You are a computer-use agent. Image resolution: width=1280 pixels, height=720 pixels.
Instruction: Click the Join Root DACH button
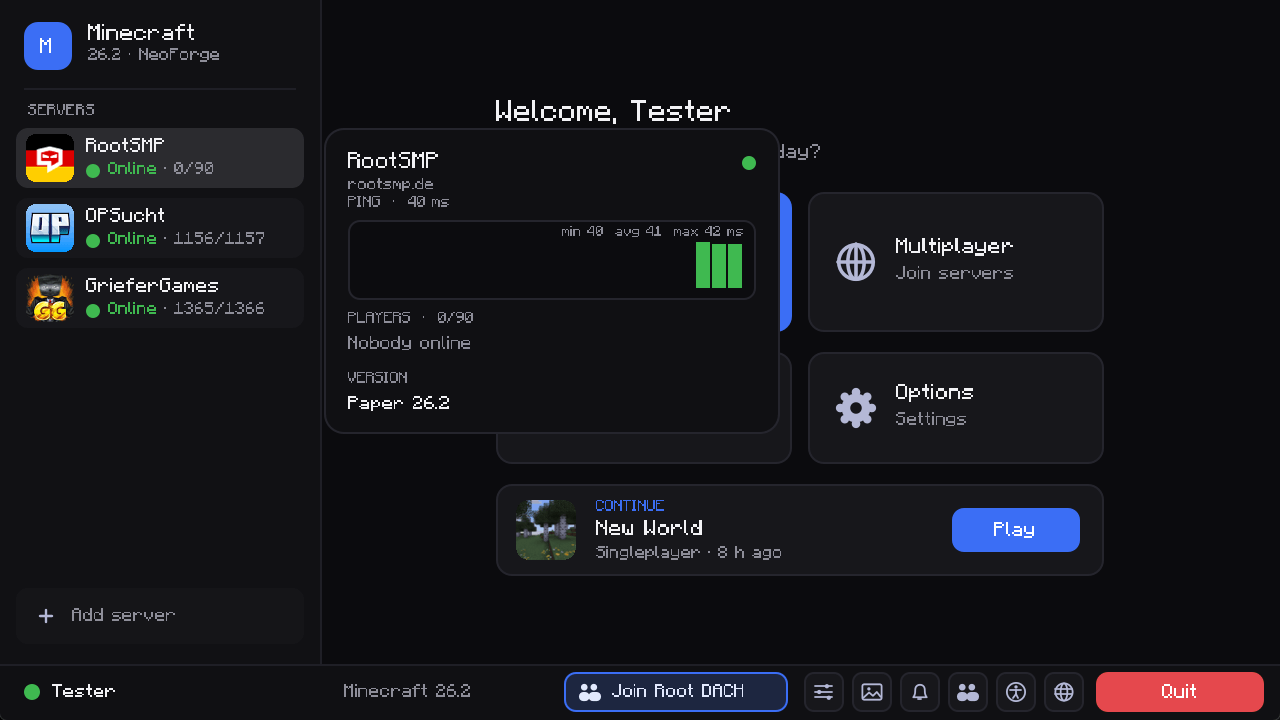click(x=676, y=692)
